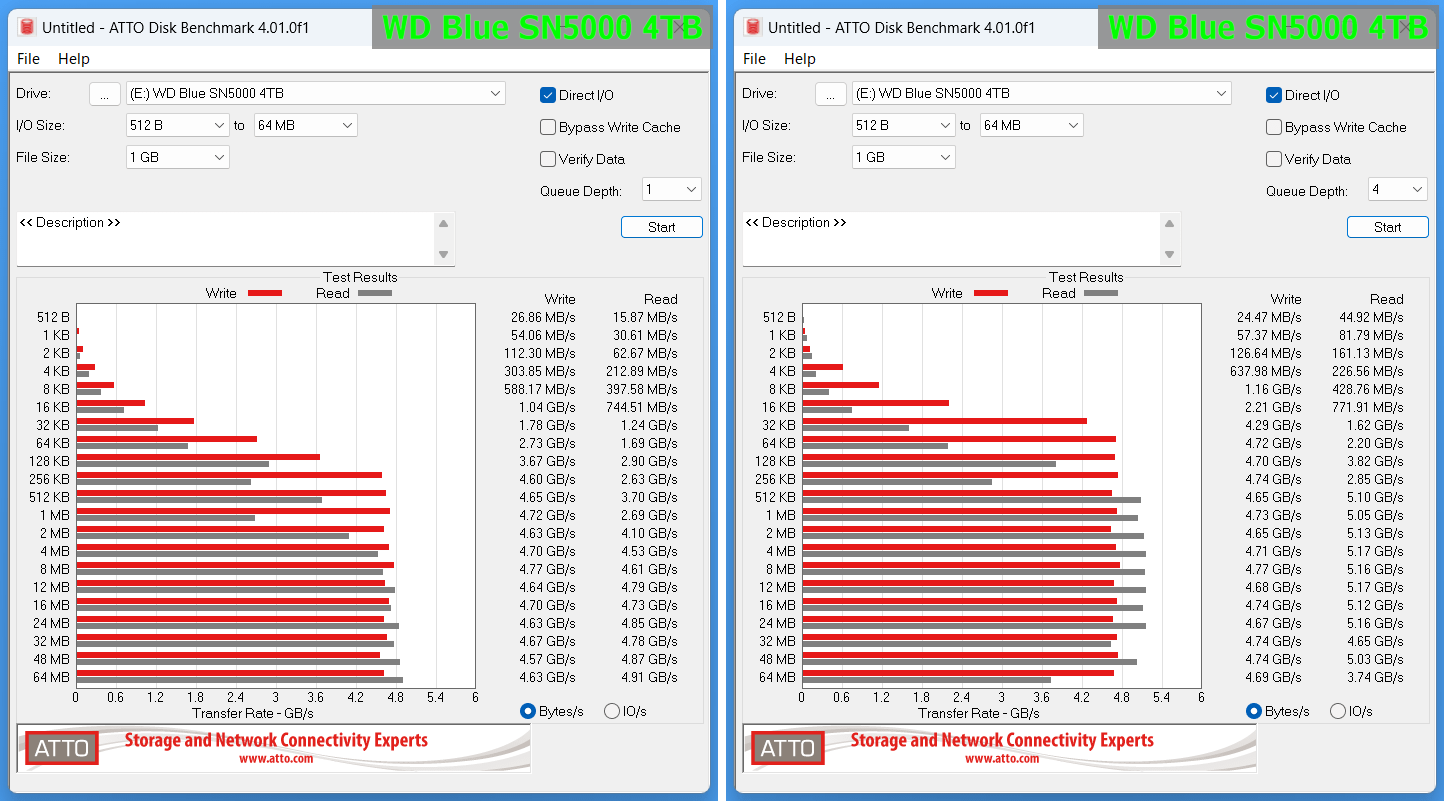This screenshot has width=1444, height=801.
Task: Enable Bypass Write Cache in the right window
Action: 1274,127
